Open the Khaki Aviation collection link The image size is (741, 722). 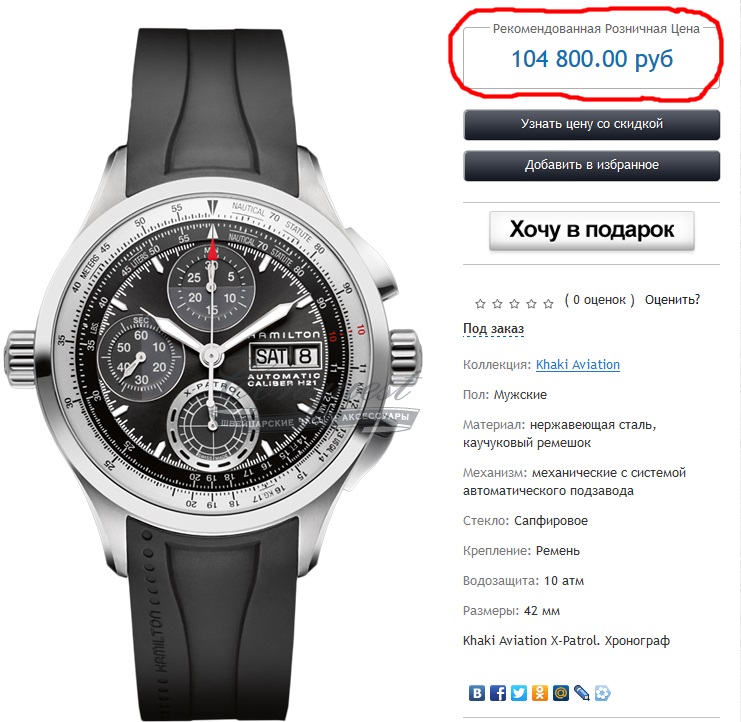(577, 365)
